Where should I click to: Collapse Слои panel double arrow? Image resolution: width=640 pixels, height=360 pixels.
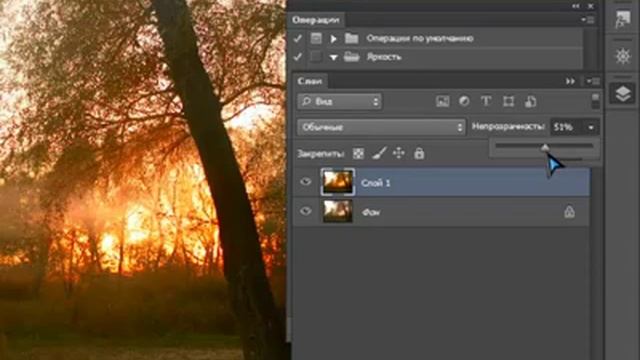570,81
